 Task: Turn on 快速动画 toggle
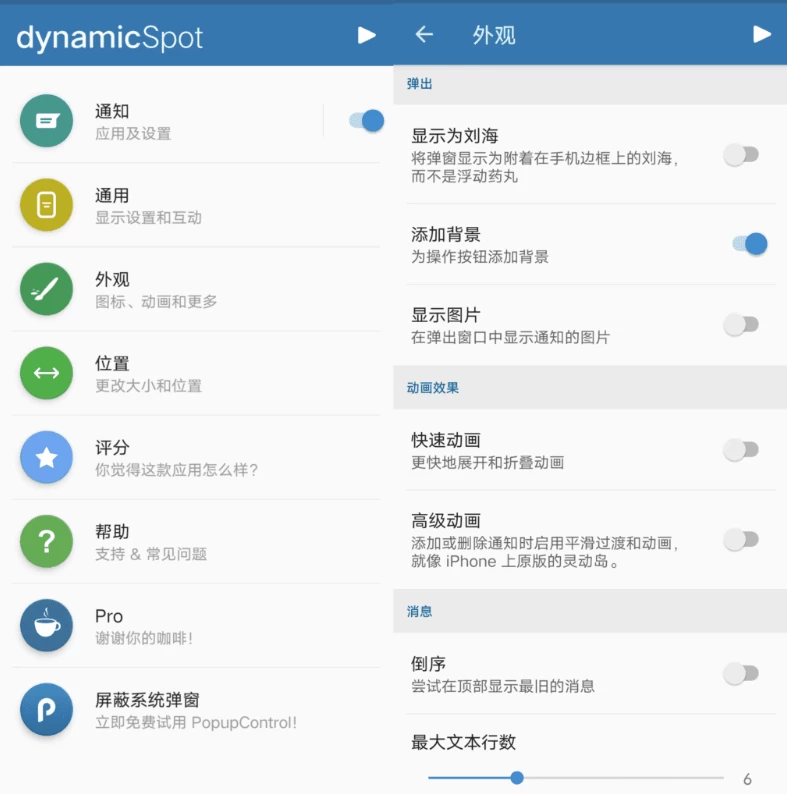coord(741,450)
